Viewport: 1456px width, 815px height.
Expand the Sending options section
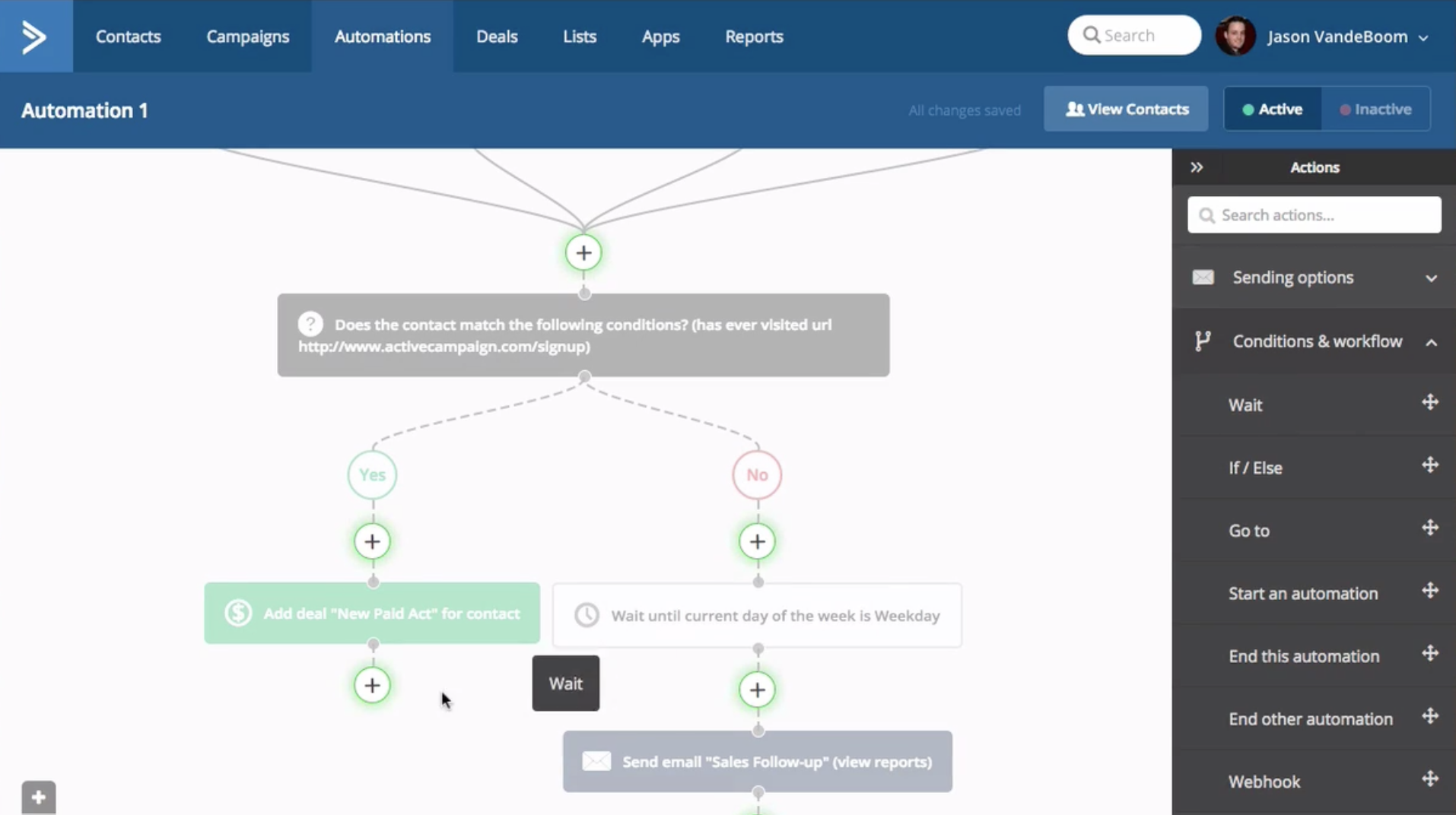(1431, 277)
